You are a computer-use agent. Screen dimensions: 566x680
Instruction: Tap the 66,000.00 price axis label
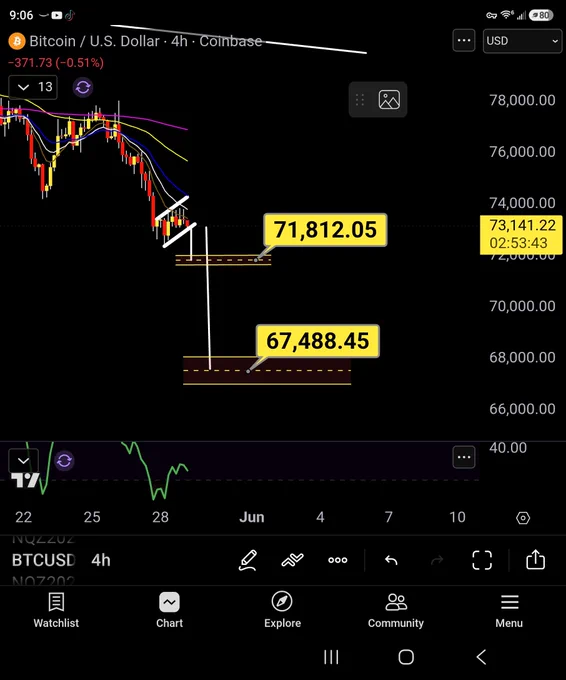tap(522, 409)
